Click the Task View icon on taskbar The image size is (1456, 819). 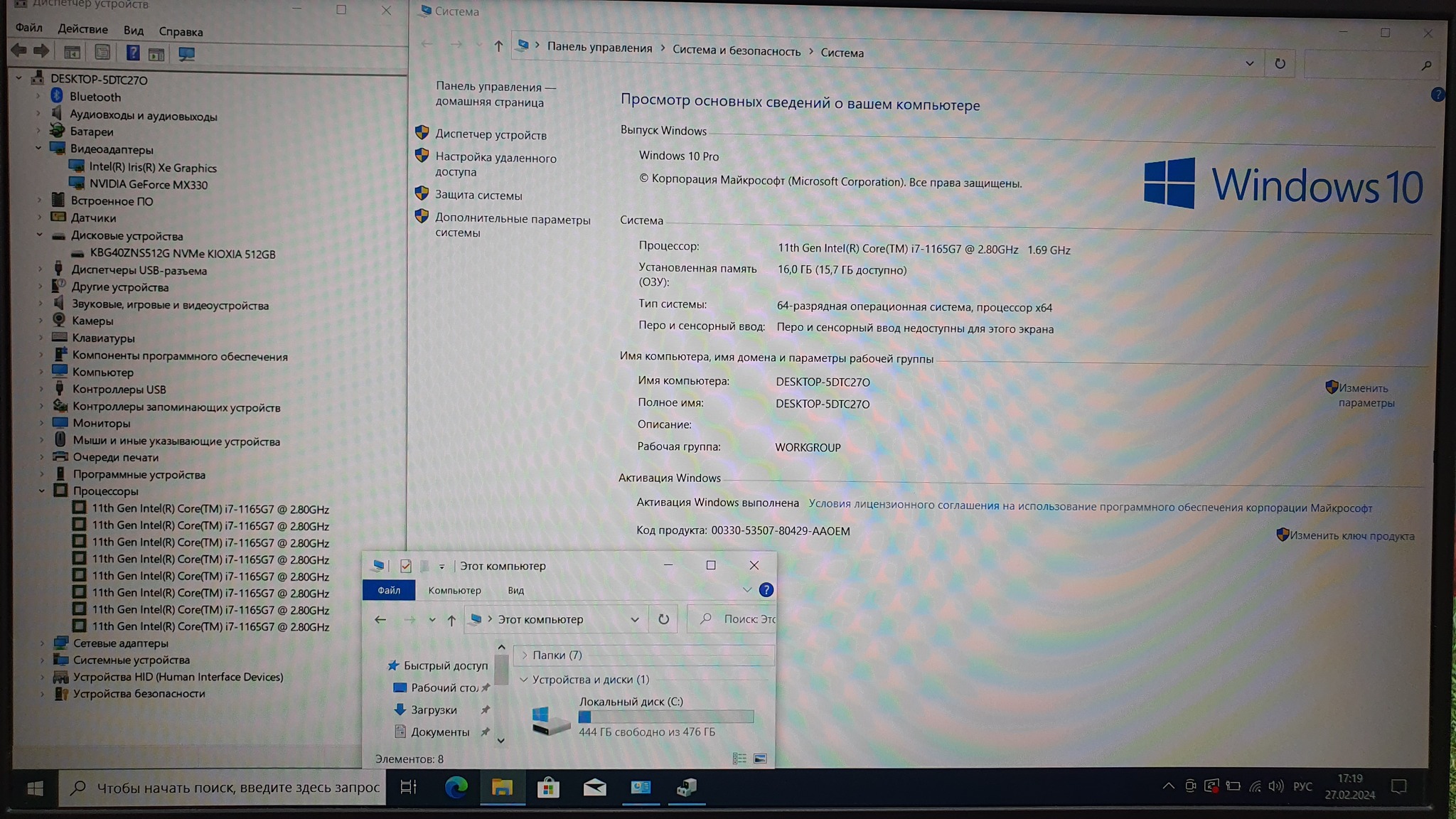409,787
